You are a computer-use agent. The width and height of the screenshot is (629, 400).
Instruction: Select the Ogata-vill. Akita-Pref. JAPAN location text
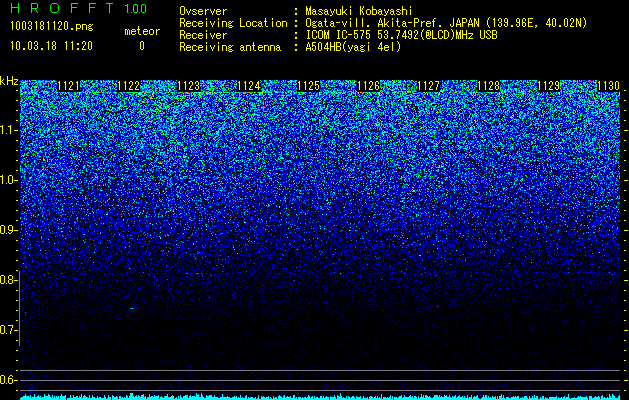(446, 24)
